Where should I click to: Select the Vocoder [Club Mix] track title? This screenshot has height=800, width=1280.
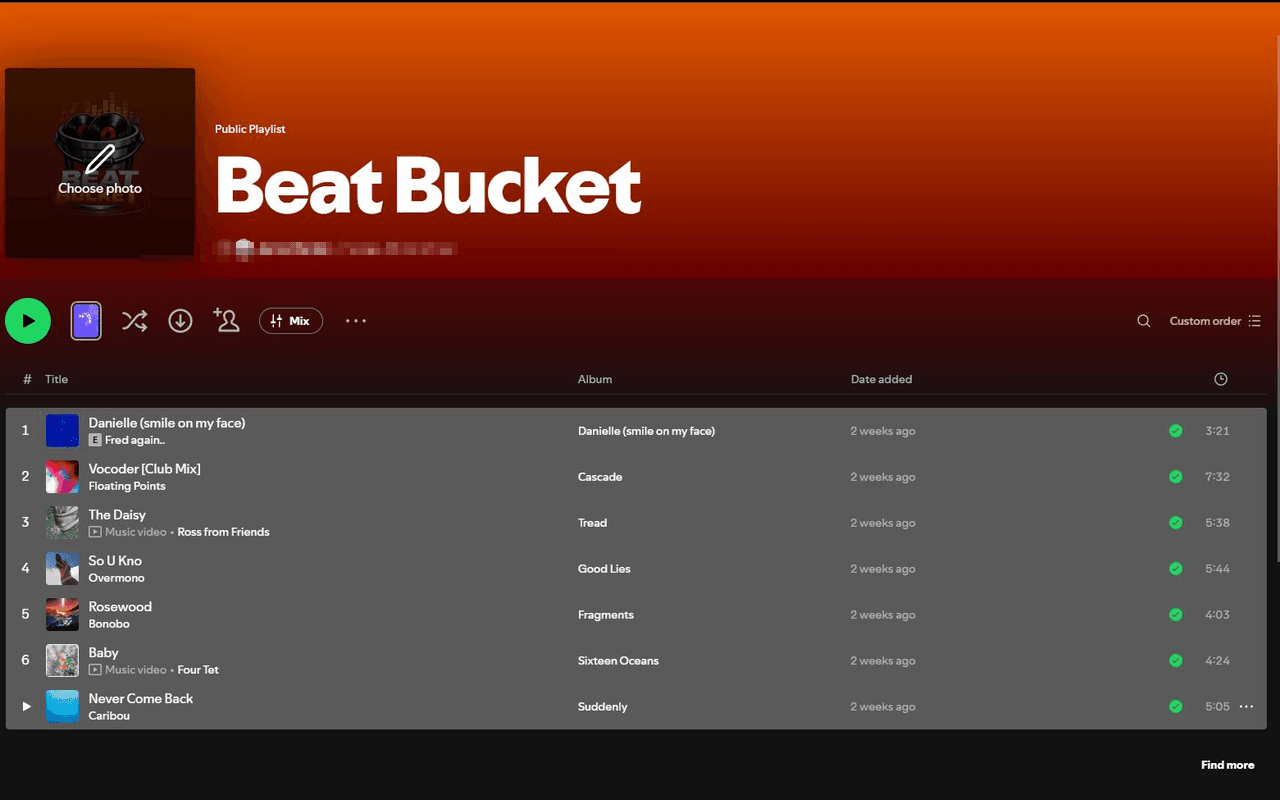pos(144,469)
